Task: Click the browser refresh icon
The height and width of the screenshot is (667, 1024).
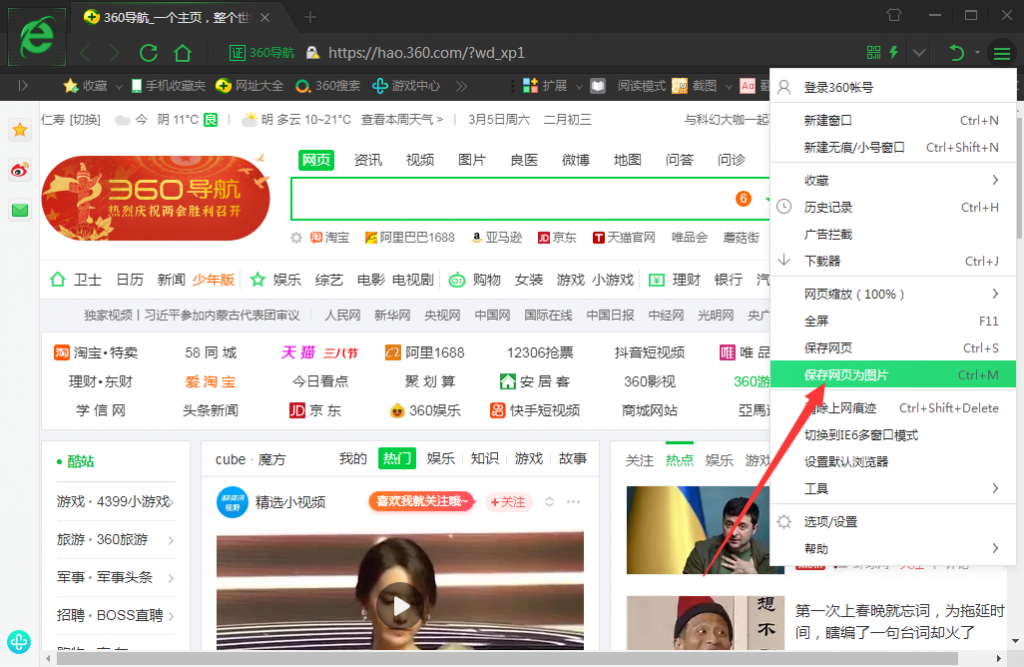Action: click(x=148, y=53)
